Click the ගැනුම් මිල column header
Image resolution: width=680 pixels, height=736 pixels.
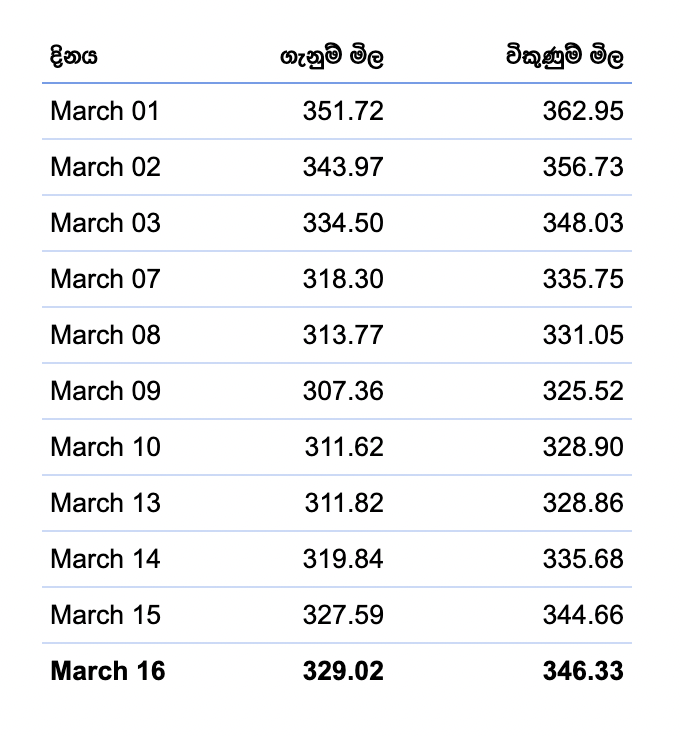point(332,56)
